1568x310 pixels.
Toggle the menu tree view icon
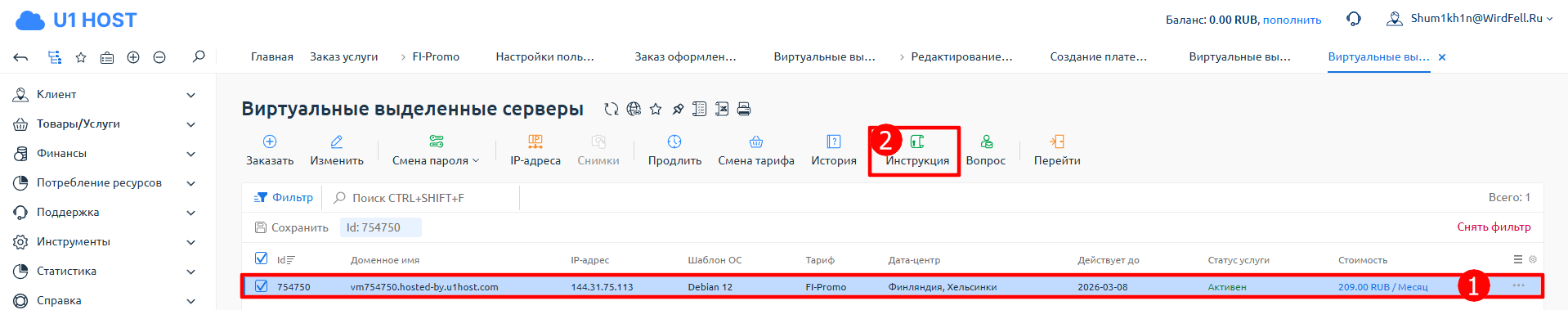click(x=55, y=57)
